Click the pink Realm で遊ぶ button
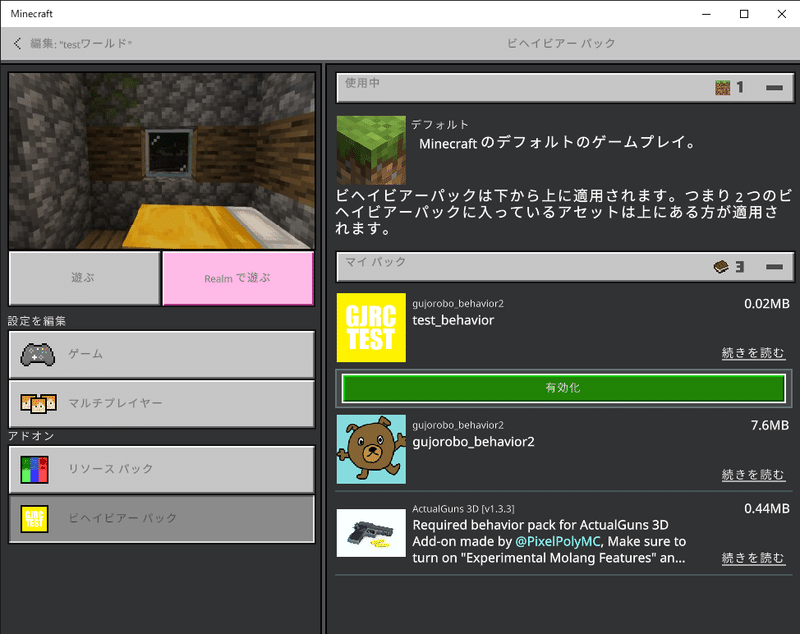The width and height of the screenshot is (800, 634). [x=238, y=278]
